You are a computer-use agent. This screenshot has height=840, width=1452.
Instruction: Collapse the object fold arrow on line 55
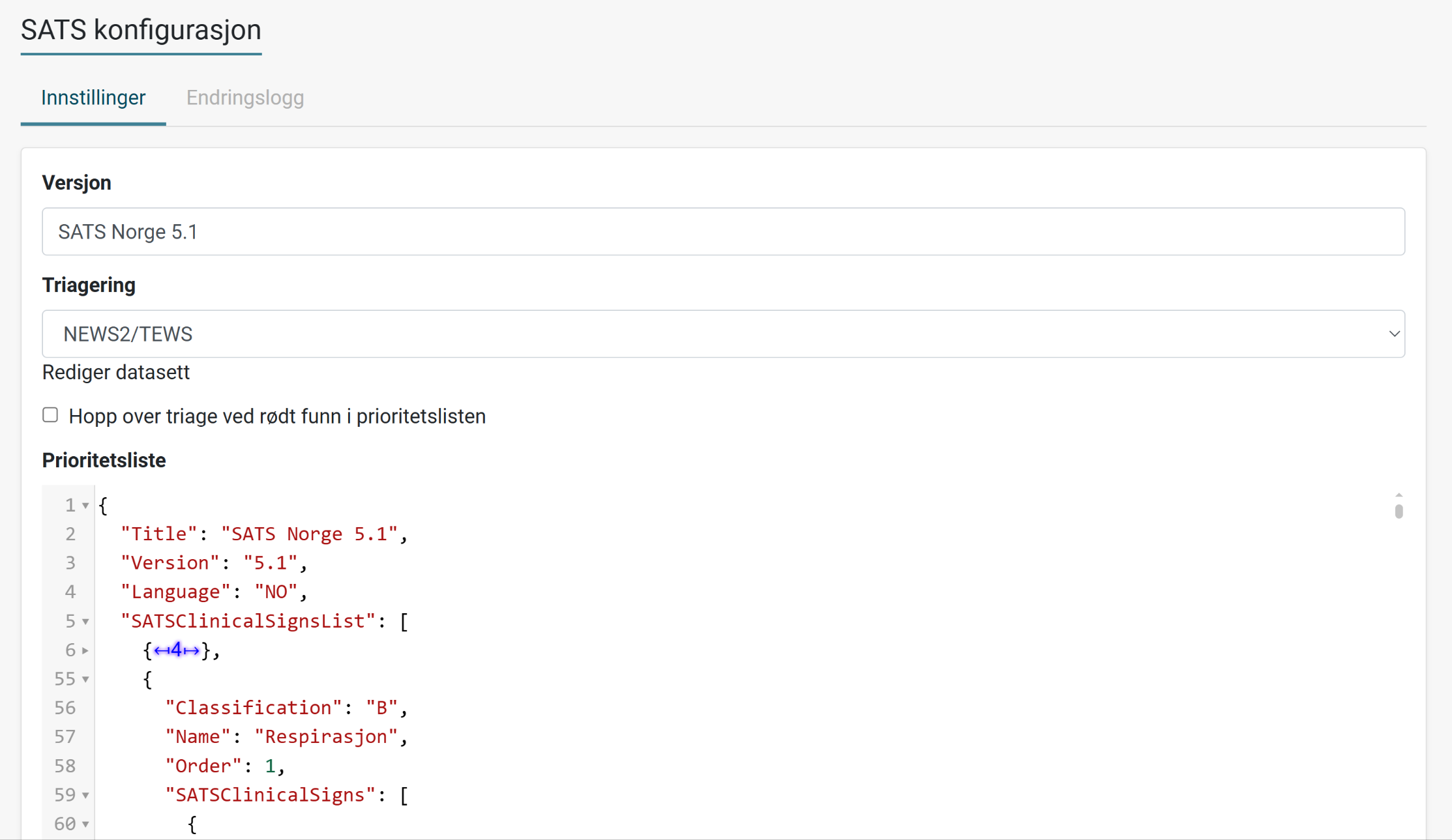point(85,680)
